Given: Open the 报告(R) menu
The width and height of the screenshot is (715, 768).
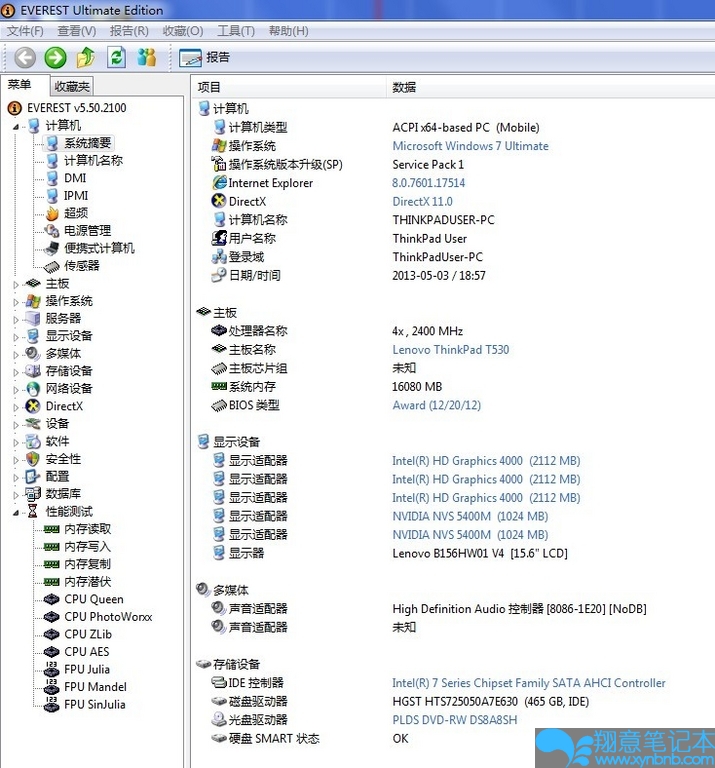Looking at the screenshot, I should tap(129, 31).
